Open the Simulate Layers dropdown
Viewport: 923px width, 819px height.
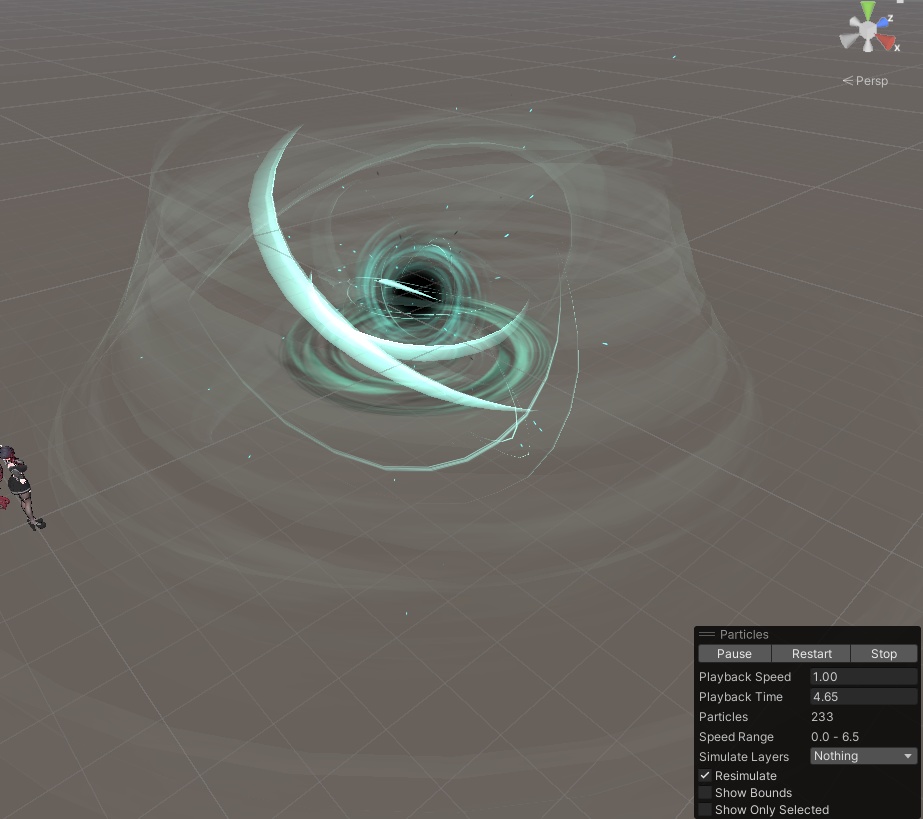[861, 756]
